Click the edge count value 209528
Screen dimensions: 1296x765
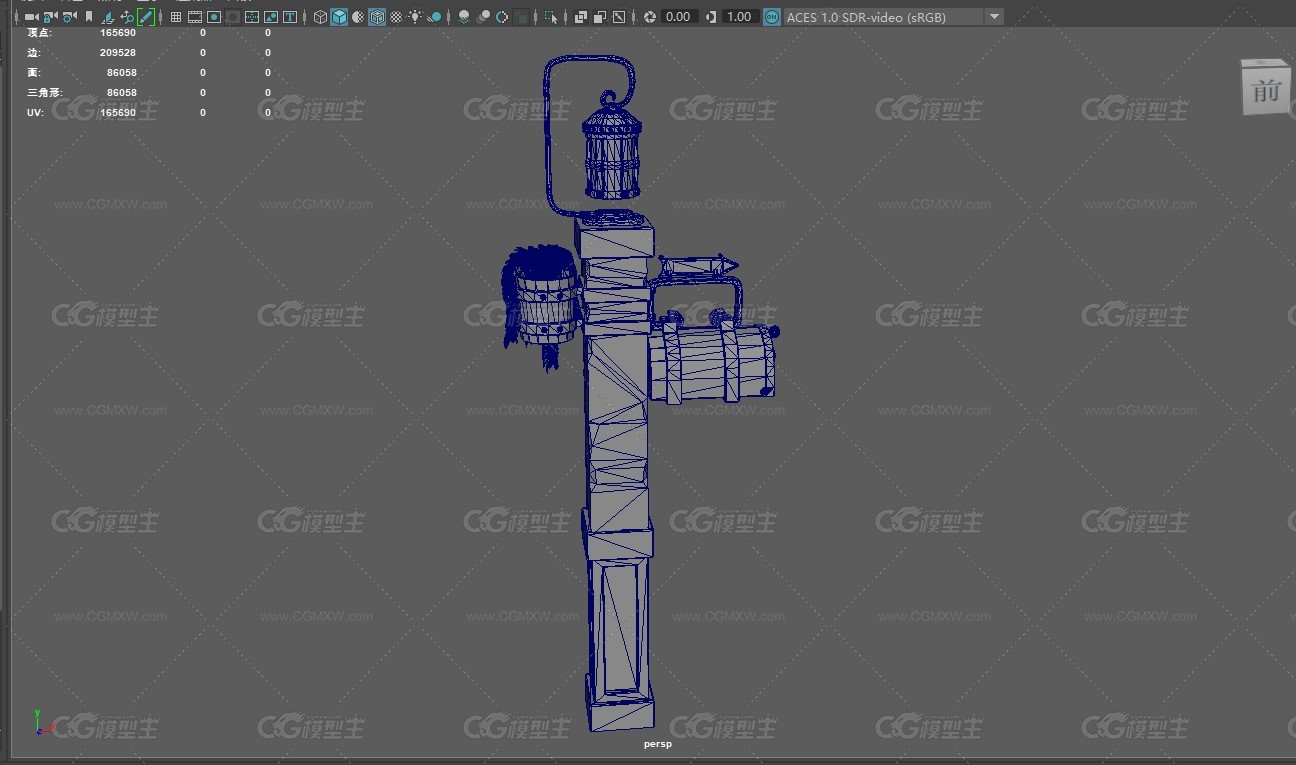click(x=118, y=53)
